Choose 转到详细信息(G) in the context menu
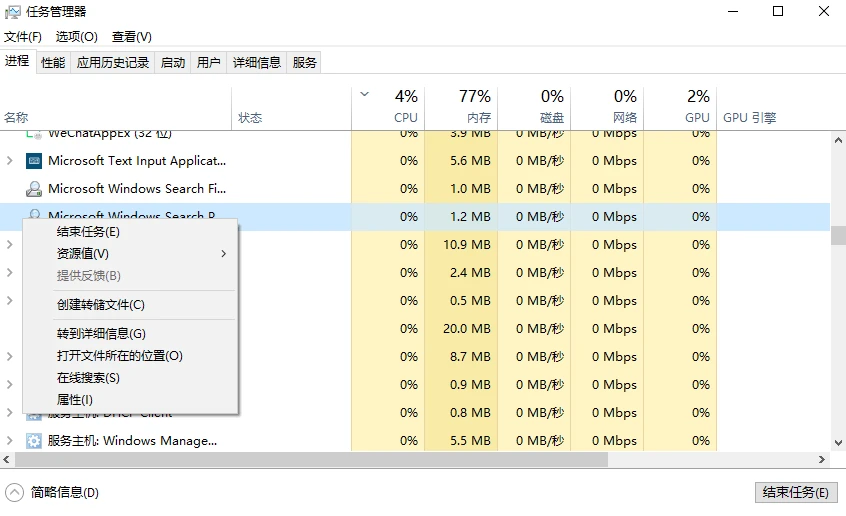The image size is (846, 516). click(x=101, y=334)
